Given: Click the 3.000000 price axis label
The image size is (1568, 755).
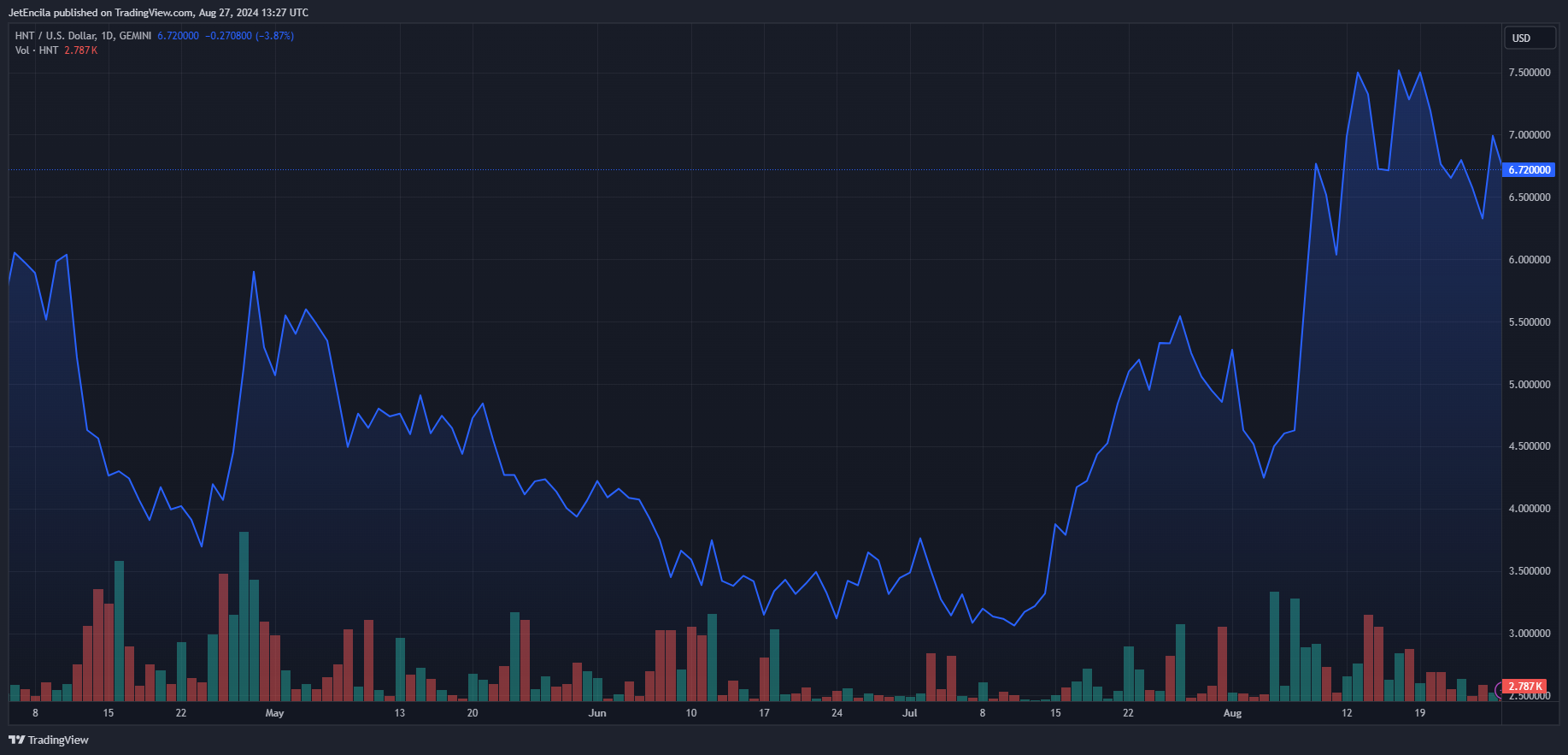Looking at the screenshot, I should (1530, 634).
